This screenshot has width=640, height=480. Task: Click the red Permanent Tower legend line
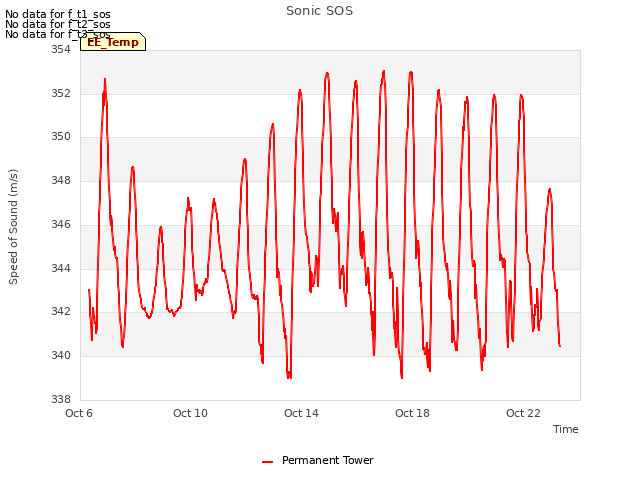[x=267, y=462]
